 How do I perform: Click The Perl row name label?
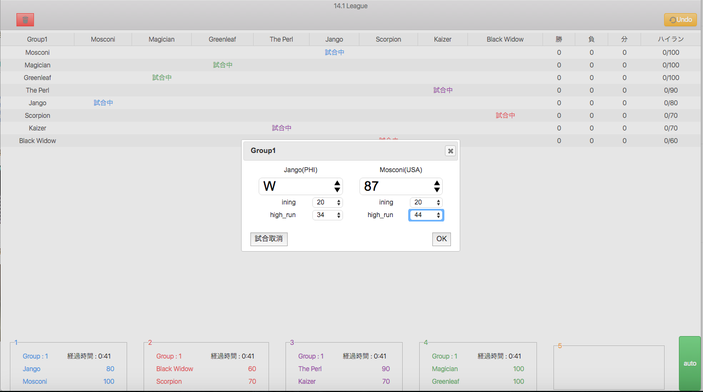[37, 90]
